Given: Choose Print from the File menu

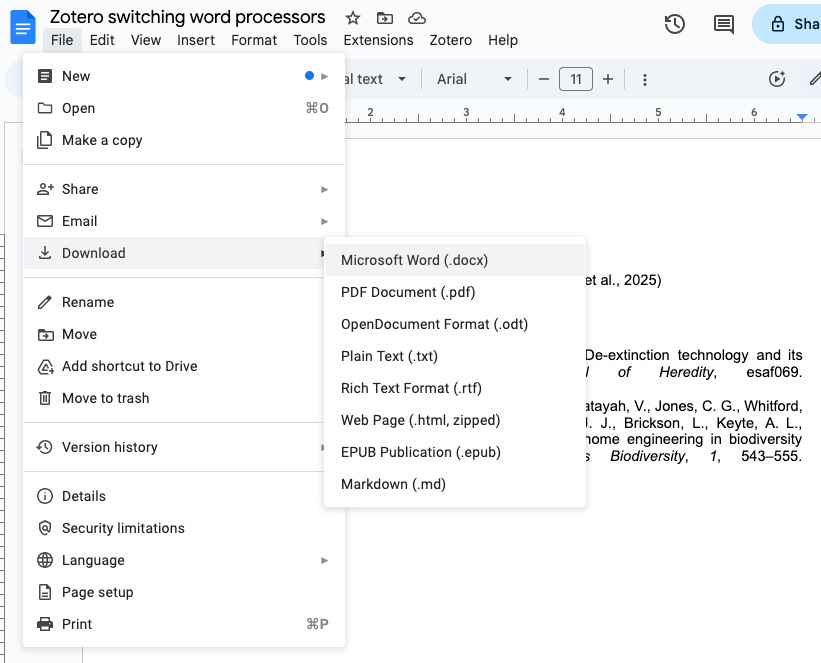Looking at the screenshot, I should [x=184, y=624].
